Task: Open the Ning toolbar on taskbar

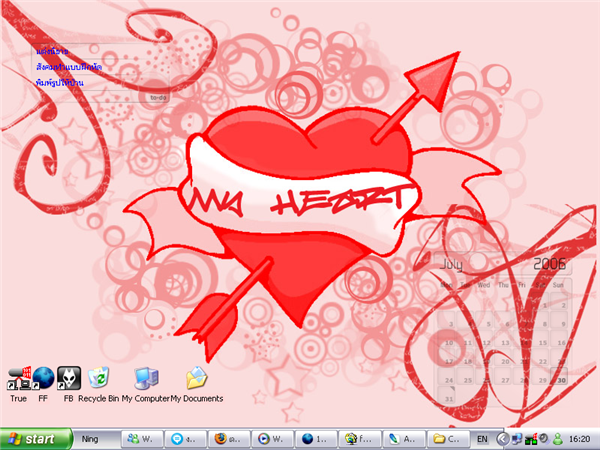Action: point(90,439)
